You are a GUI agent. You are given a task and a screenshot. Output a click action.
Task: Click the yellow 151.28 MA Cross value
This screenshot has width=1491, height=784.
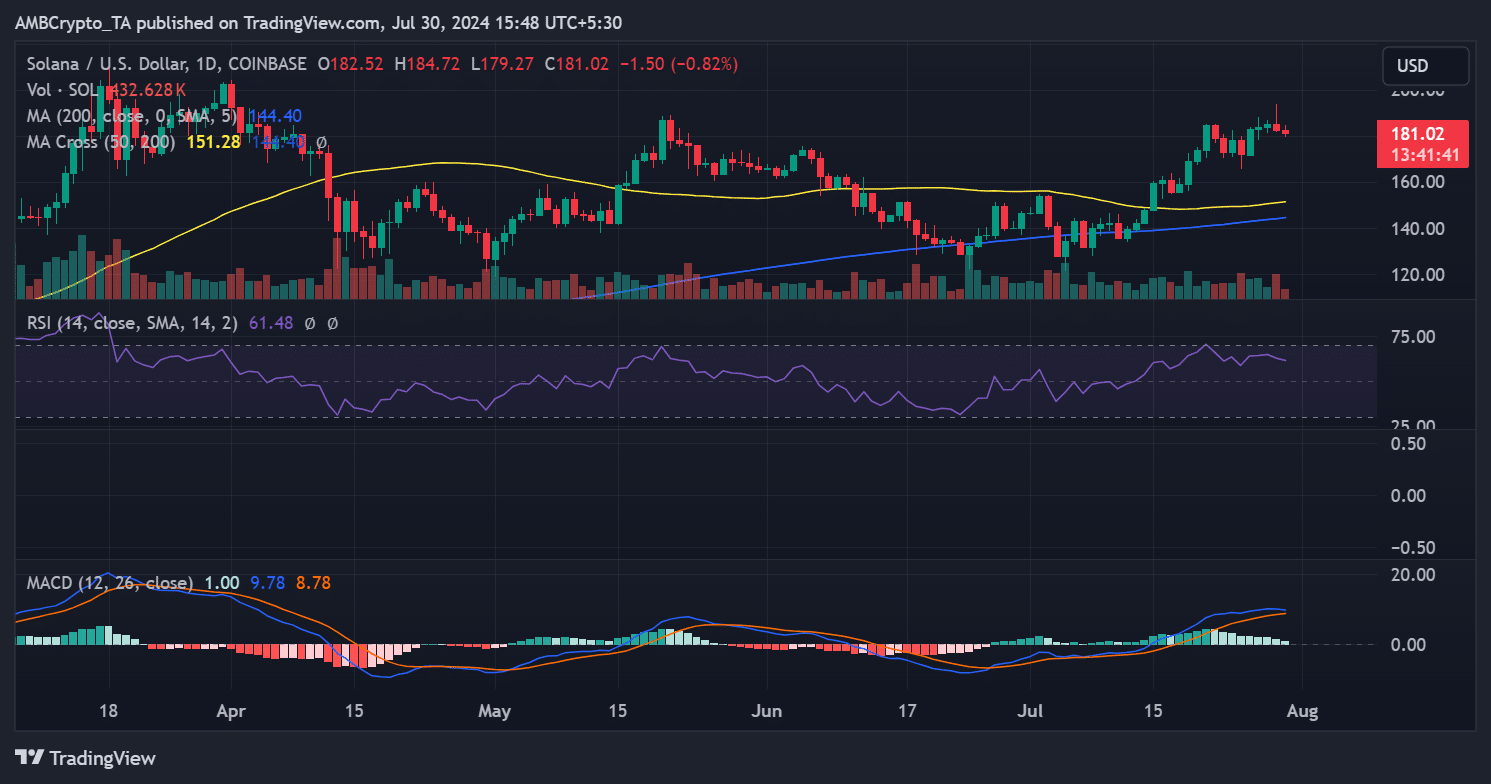[213, 142]
